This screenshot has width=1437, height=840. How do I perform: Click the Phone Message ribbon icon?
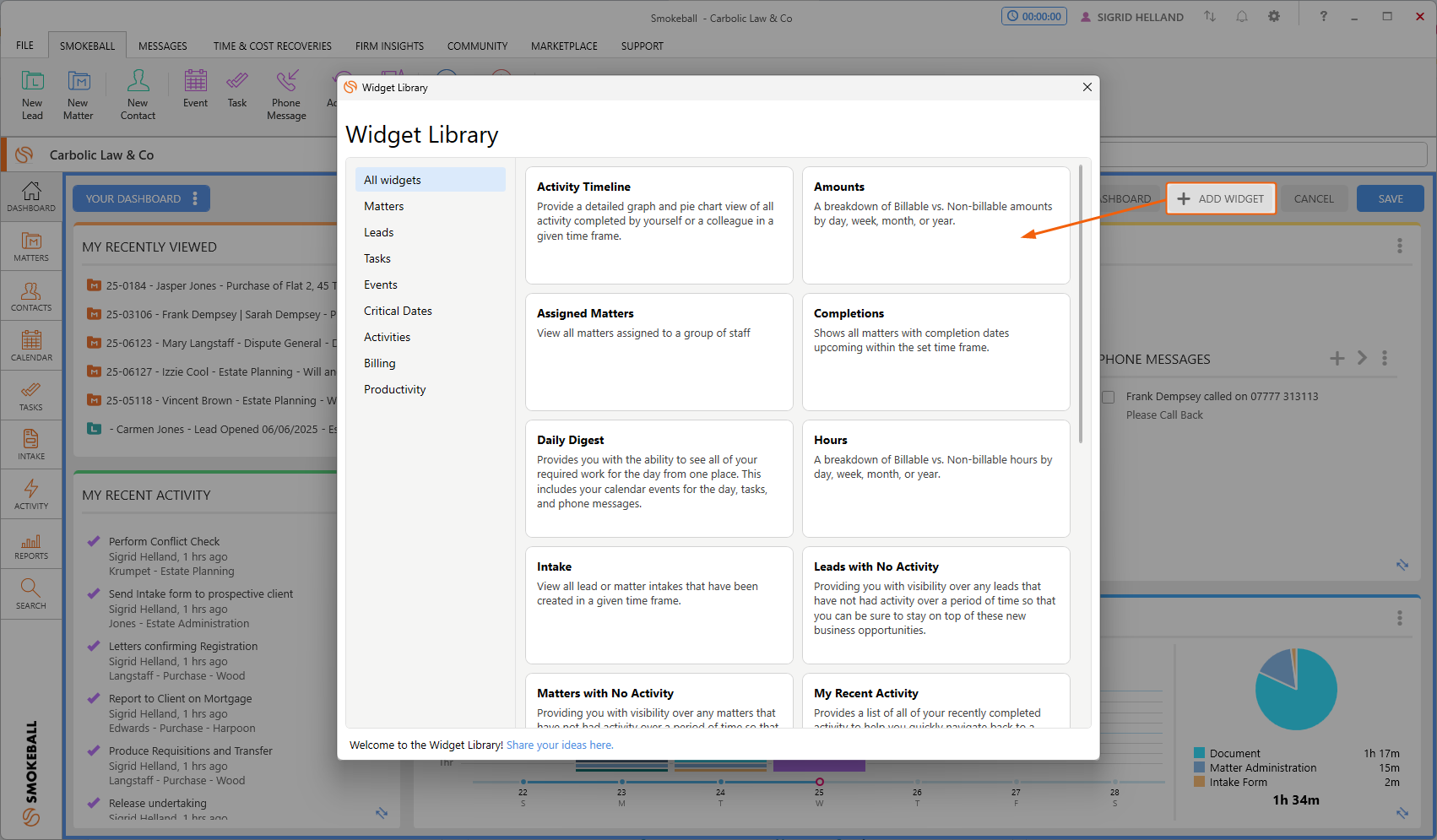(286, 95)
